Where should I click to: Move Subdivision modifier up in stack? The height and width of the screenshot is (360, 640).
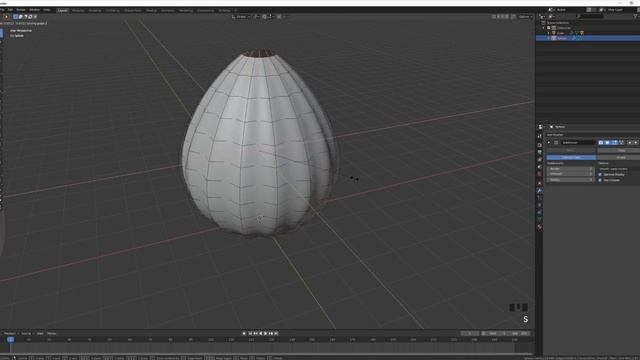coord(629,142)
